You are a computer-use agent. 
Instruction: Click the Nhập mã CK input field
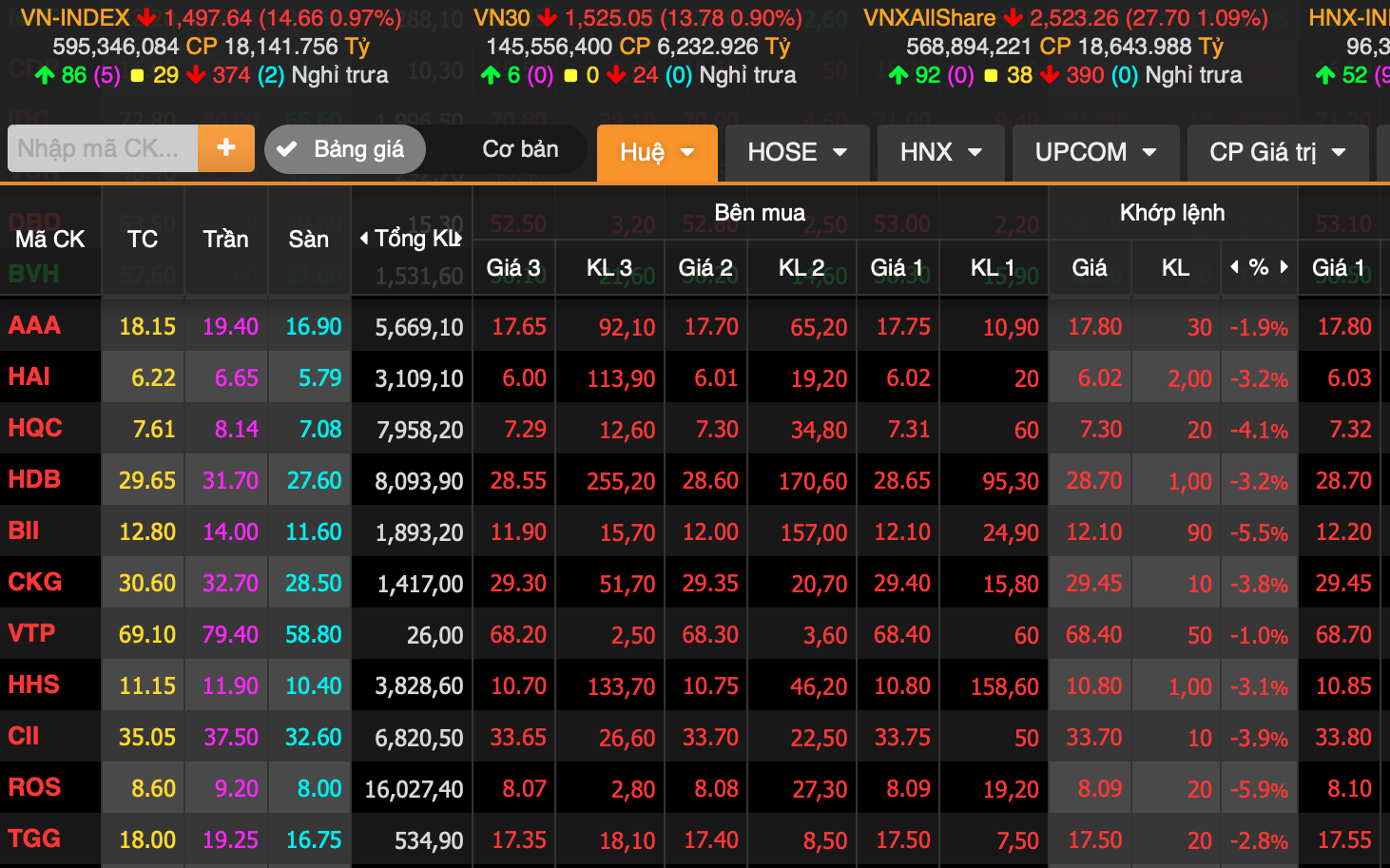click(103, 148)
